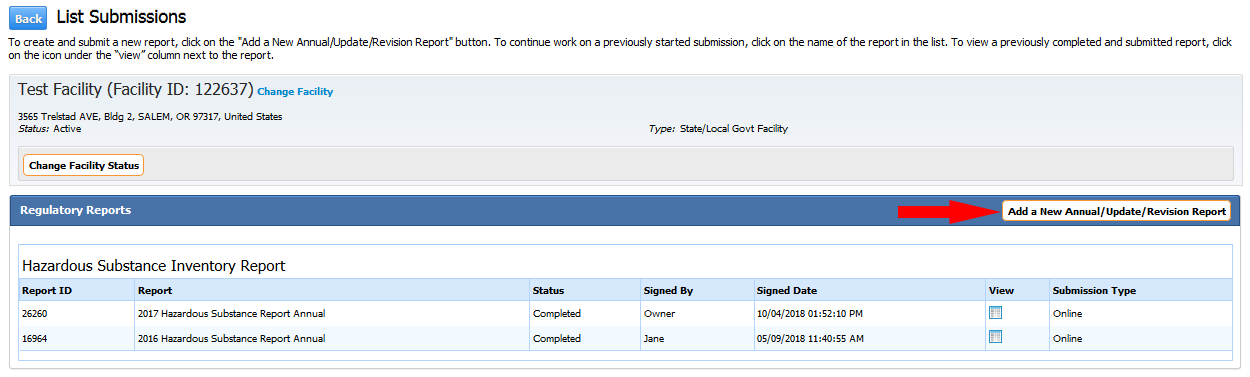Viewport: 1250px width, 377px height.
Task: Select the Report column header
Action: coord(155,291)
